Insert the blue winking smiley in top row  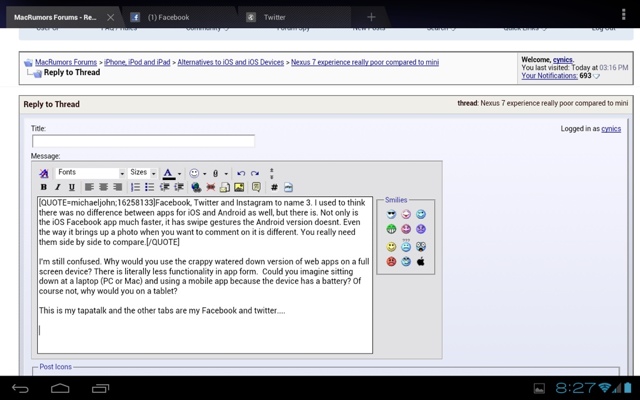[421, 214]
